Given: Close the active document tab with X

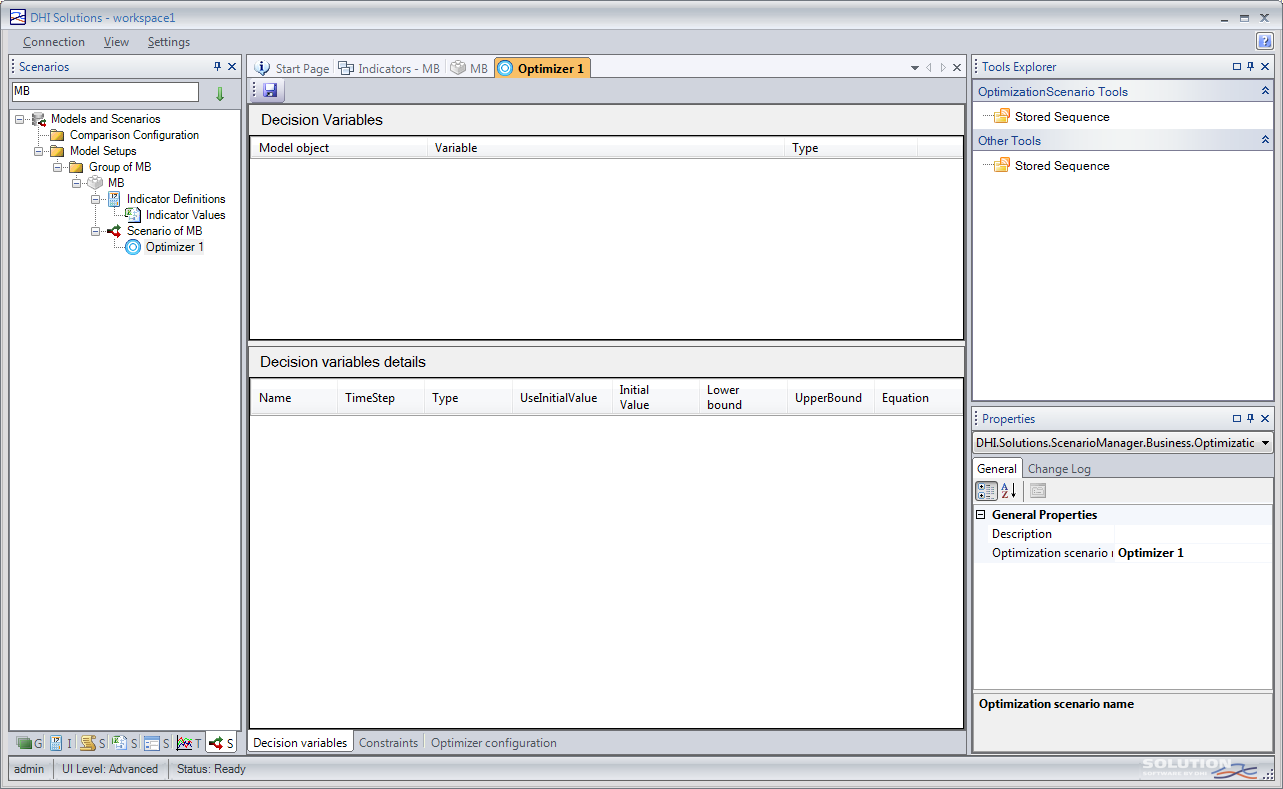Looking at the screenshot, I should (x=957, y=68).
